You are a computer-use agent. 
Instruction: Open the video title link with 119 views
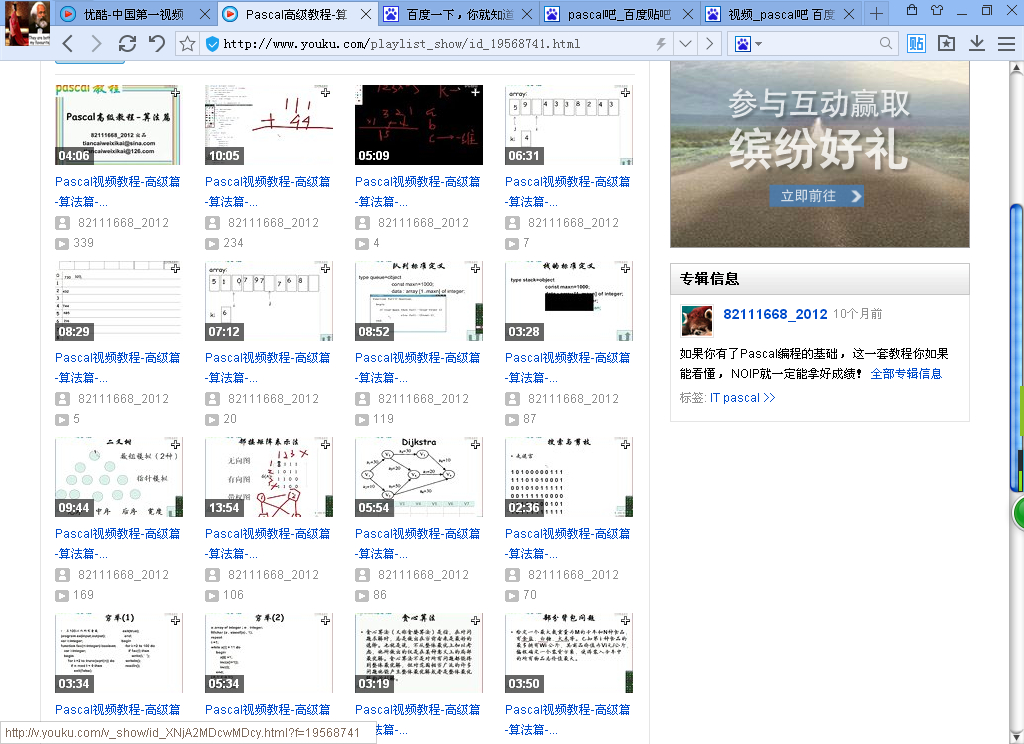[417, 367]
